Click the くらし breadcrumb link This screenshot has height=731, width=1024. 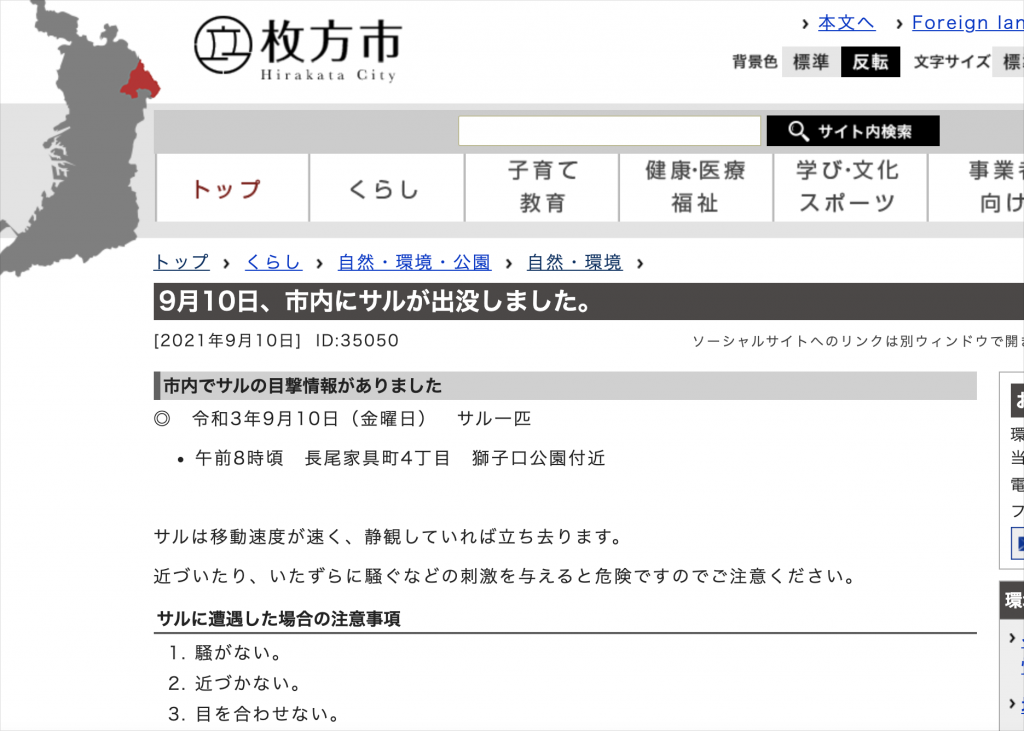click(x=273, y=263)
